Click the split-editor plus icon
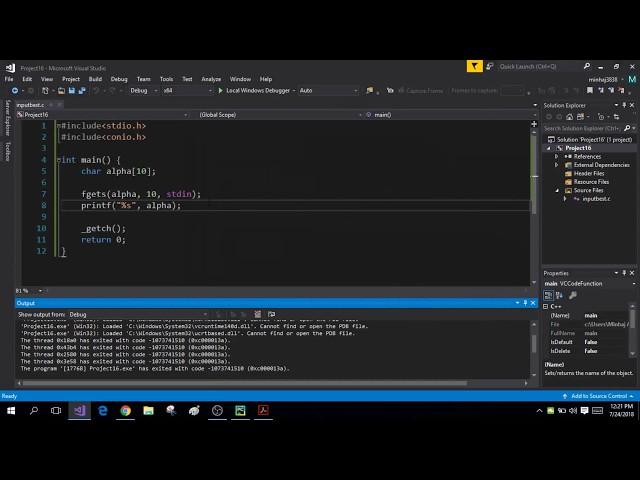Viewport: 640px width, 480px height. (534, 124)
